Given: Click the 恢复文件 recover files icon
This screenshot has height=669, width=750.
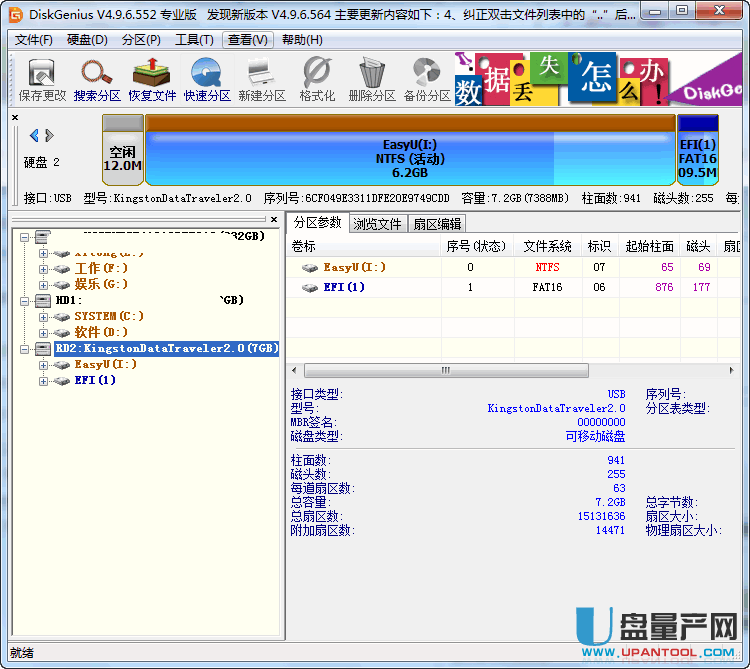Looking at the screenshot, I should coord(152,80).
